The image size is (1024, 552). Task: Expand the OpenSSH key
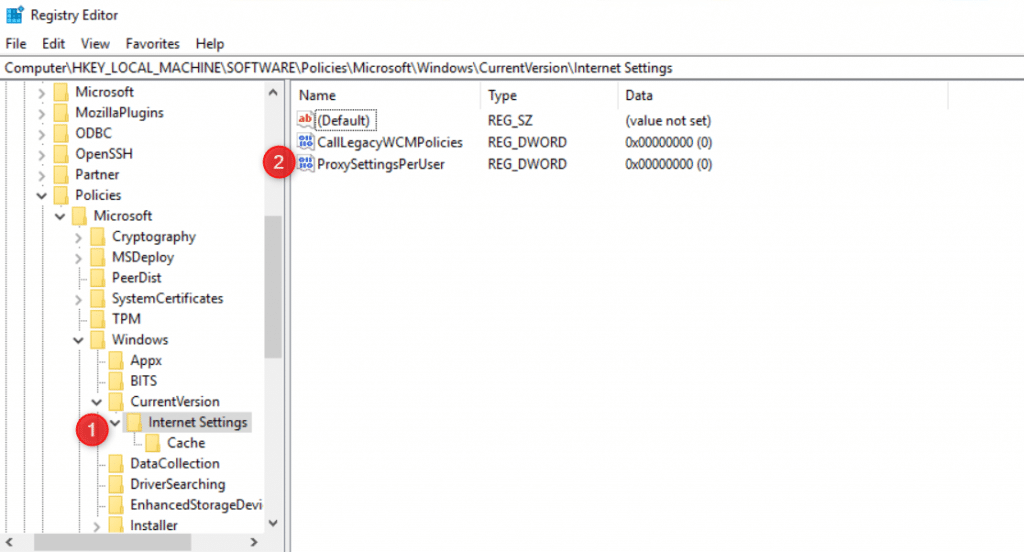coord(41,155)
